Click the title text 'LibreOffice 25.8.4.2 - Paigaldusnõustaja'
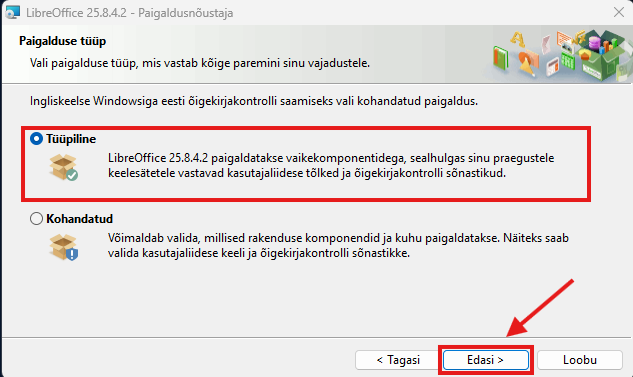The height and width of the screenshot is (377, 633). [130, 13]
